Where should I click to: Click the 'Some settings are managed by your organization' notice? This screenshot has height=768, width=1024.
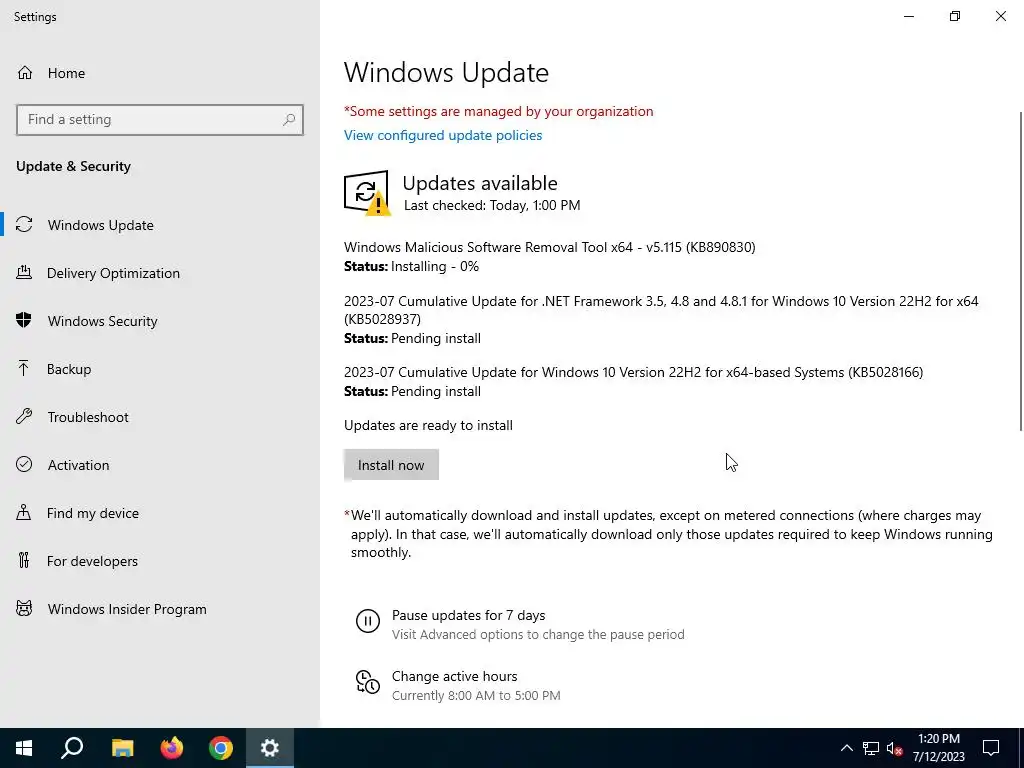498,111
